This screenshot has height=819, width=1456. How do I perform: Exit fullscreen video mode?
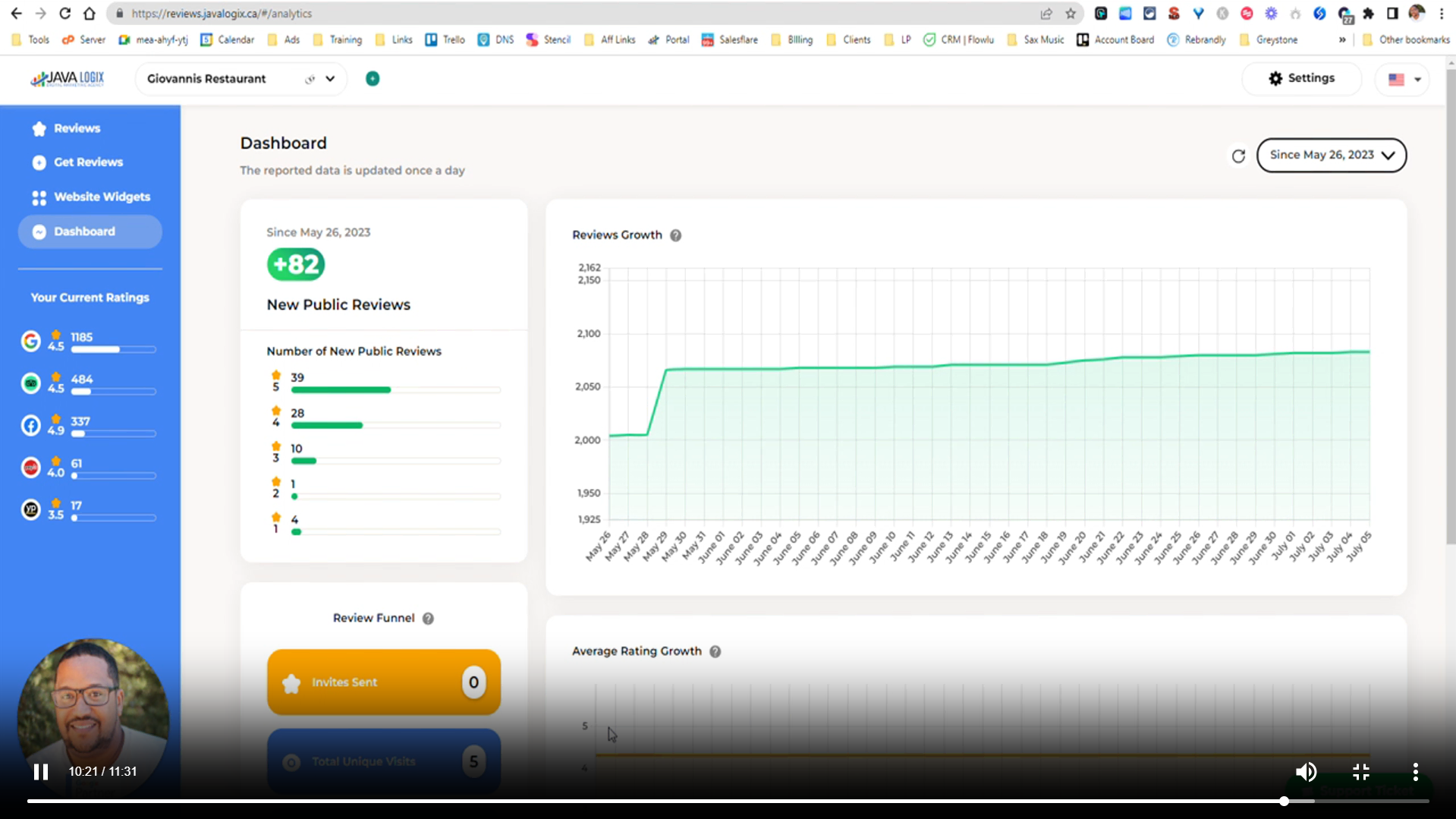(1360, 772)
